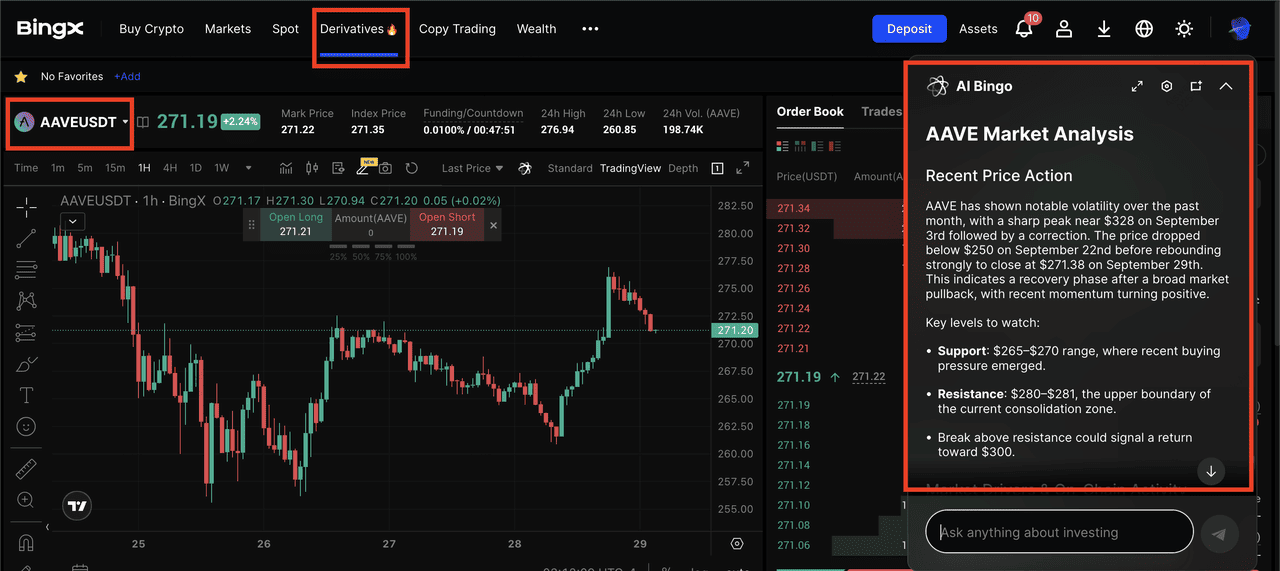This screenshot has height=571, width=1280.
Task: Click the AI Bingo settings hexagon icon
Action: click(1166, 87)
